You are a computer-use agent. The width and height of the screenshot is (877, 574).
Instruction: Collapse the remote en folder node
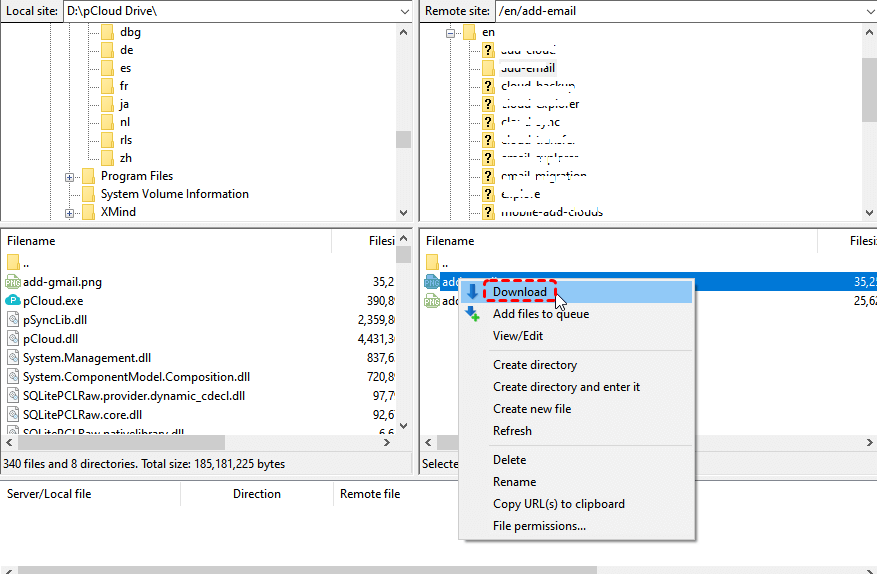tap(450, 32)
